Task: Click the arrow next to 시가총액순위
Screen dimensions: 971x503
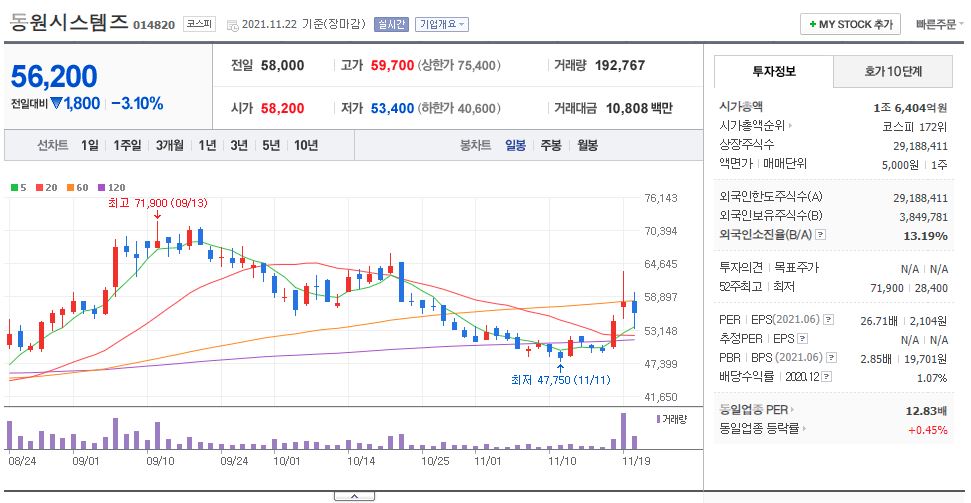Action: pos(790,126)
